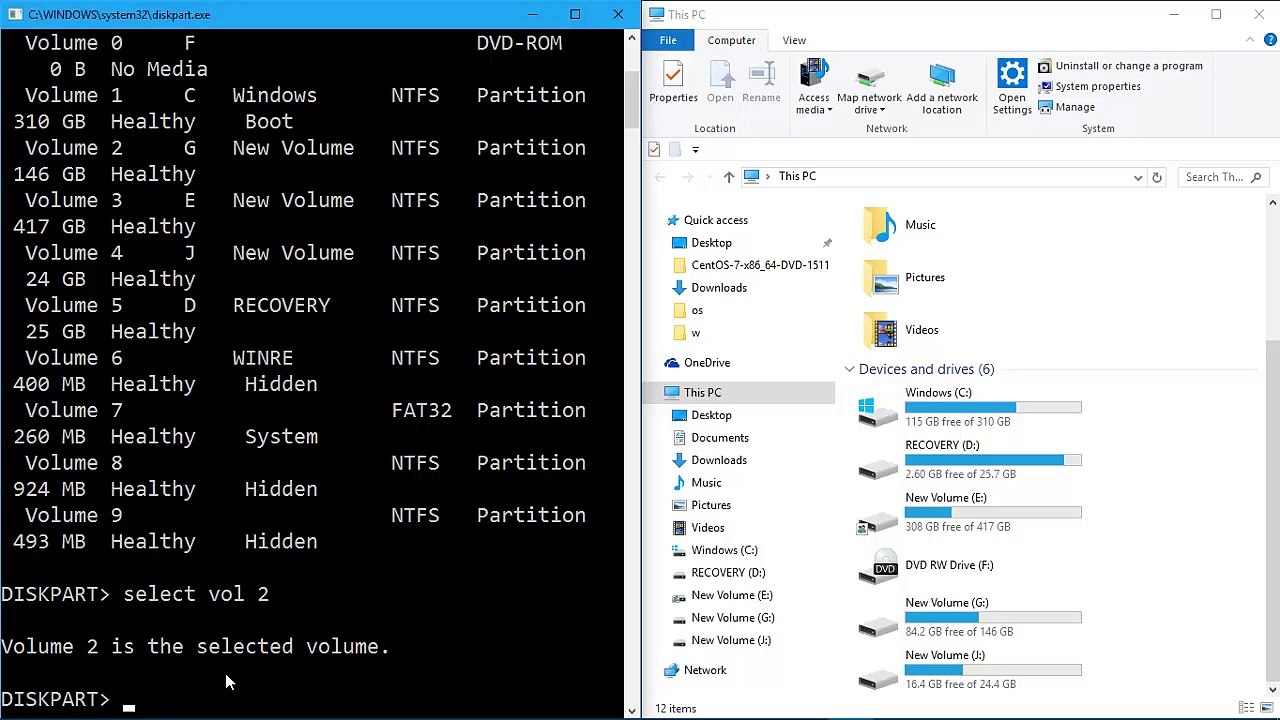Click '12 items' in status bar
The width and height of the screenshot is (1280, 720).
pyautogui.click(x=675, y=708)
